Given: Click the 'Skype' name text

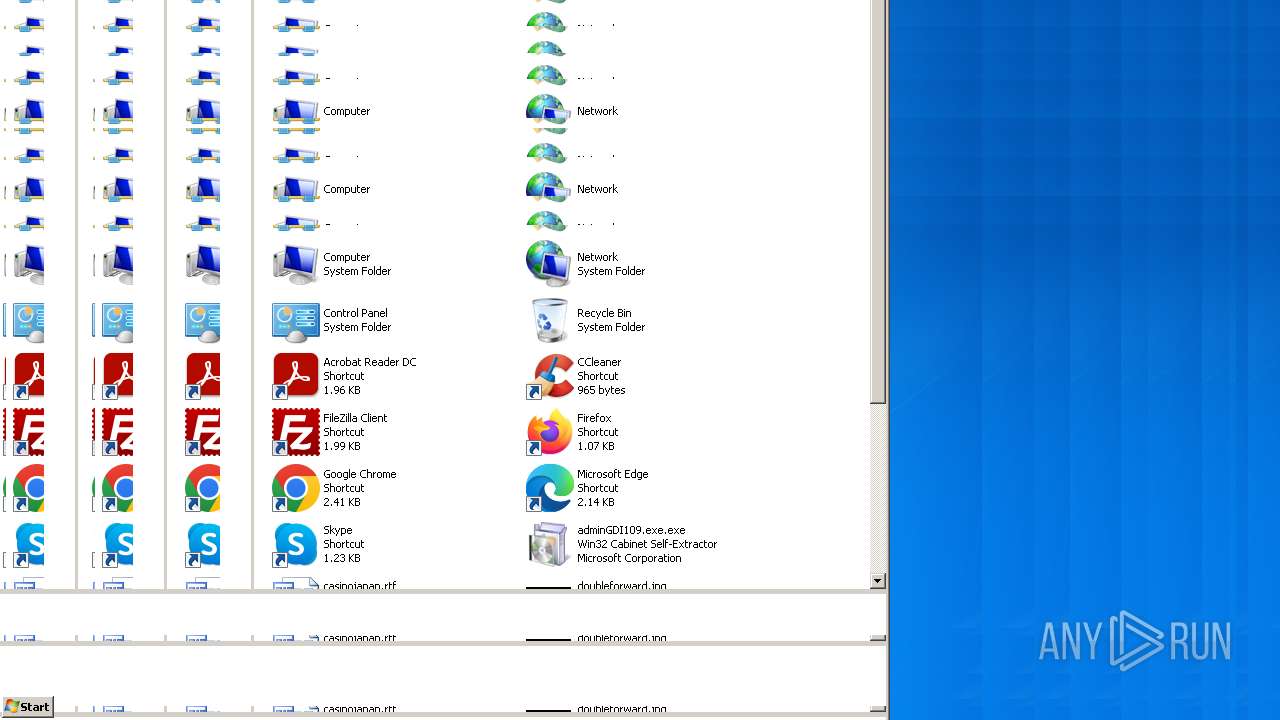Looking at the screenshot, I should (338, 530).
